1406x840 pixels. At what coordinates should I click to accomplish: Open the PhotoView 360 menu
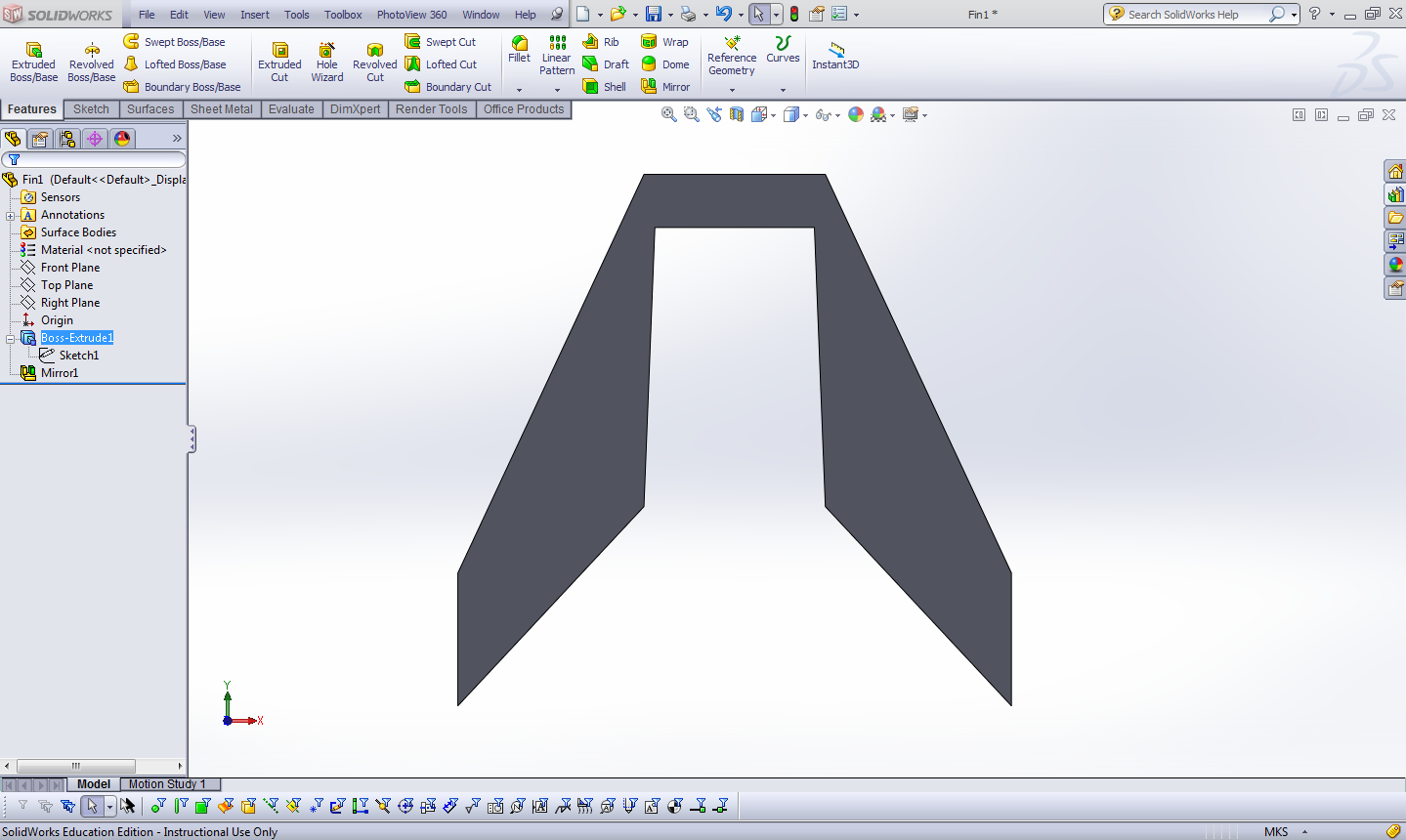tap(411, 15)
